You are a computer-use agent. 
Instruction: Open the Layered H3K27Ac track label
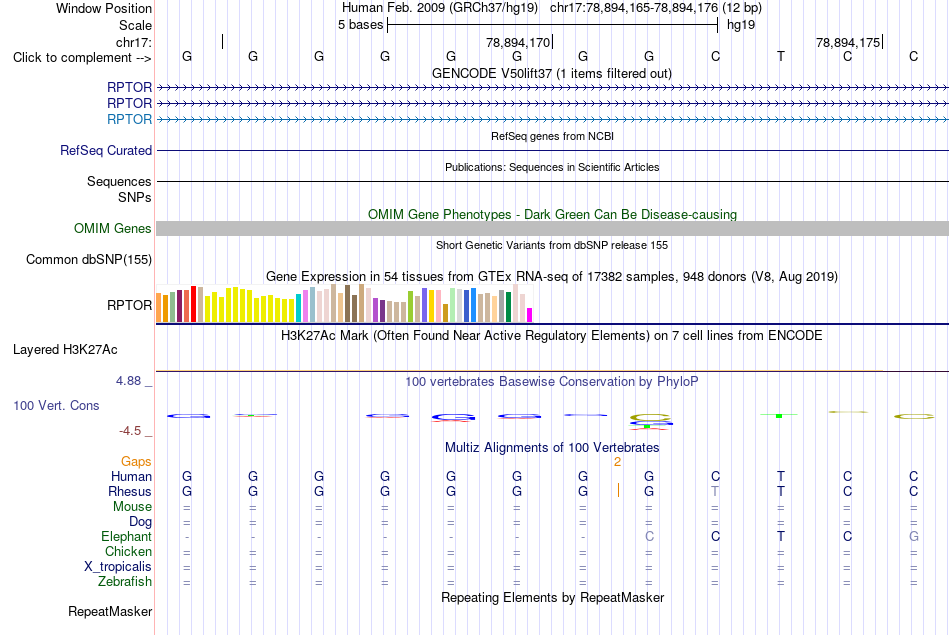[x=65, y=350]
